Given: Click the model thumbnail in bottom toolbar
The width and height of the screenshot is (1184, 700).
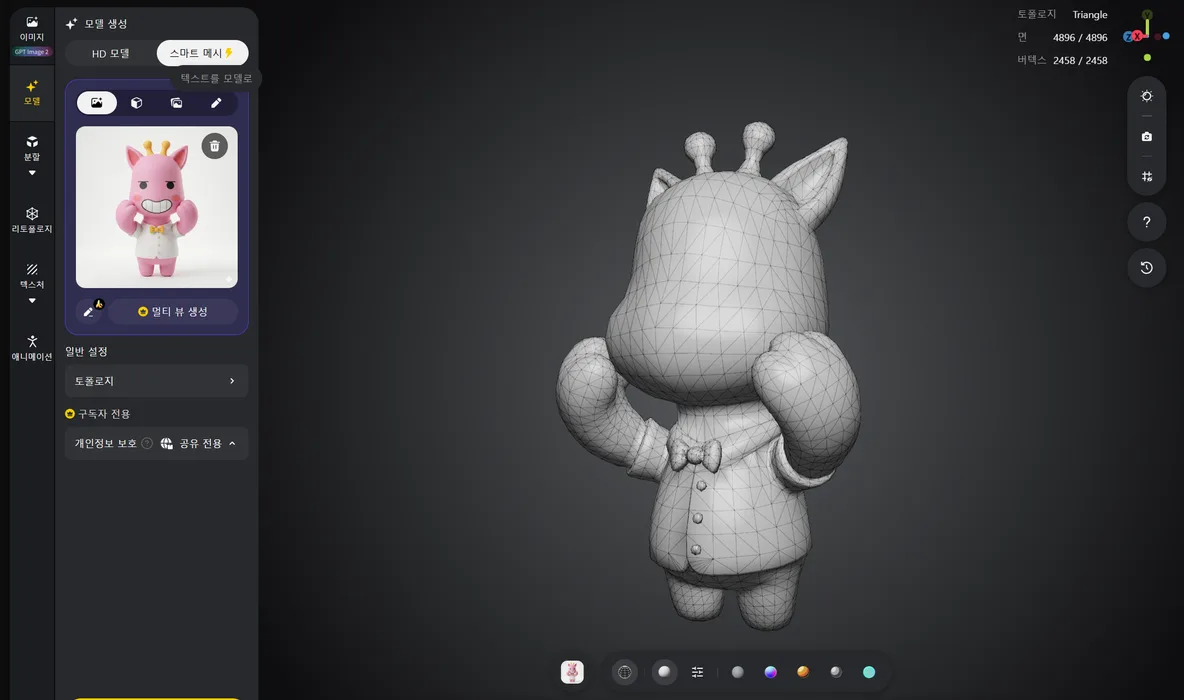Looking at the screenshot, I should point(572,672).
